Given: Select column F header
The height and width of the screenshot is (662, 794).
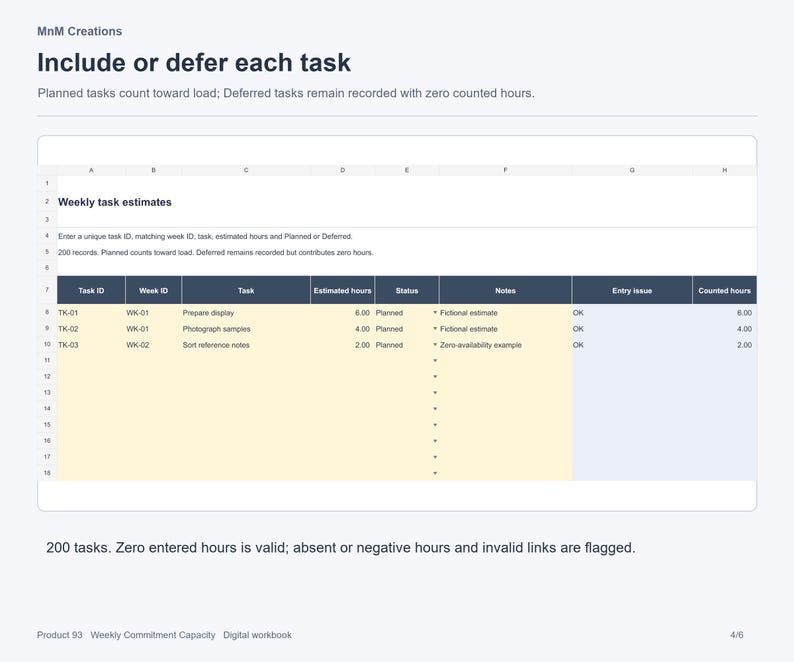Looking at the screenshot, I should (x=505, y=170).
